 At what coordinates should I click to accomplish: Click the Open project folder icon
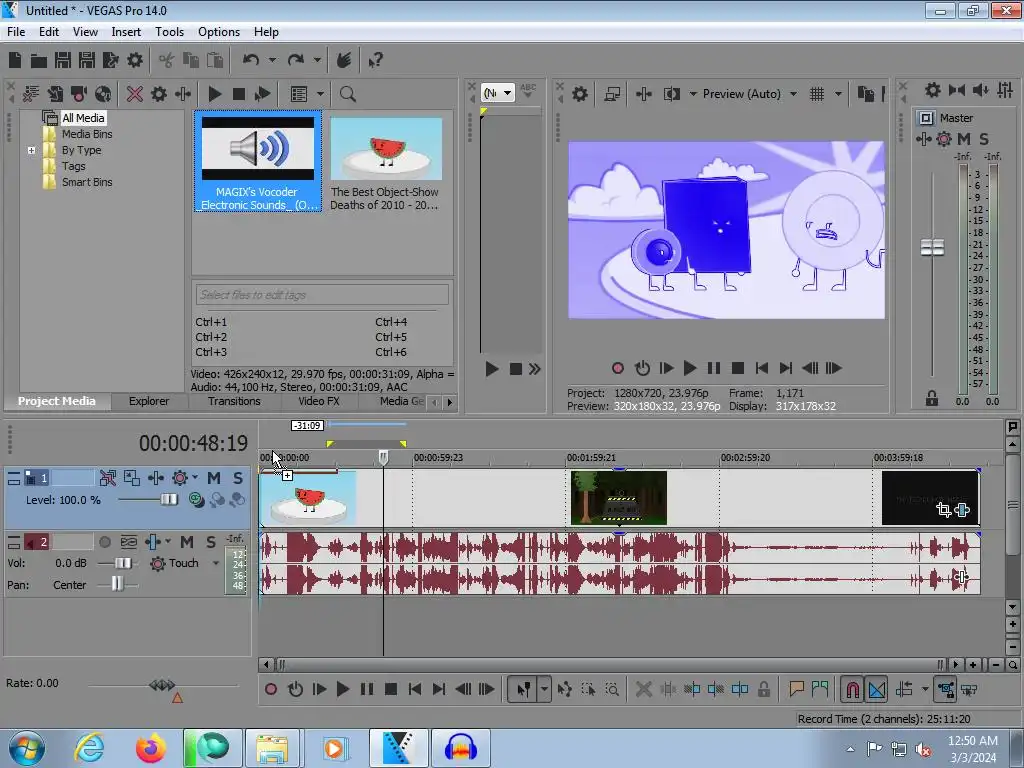coord(39,60)
